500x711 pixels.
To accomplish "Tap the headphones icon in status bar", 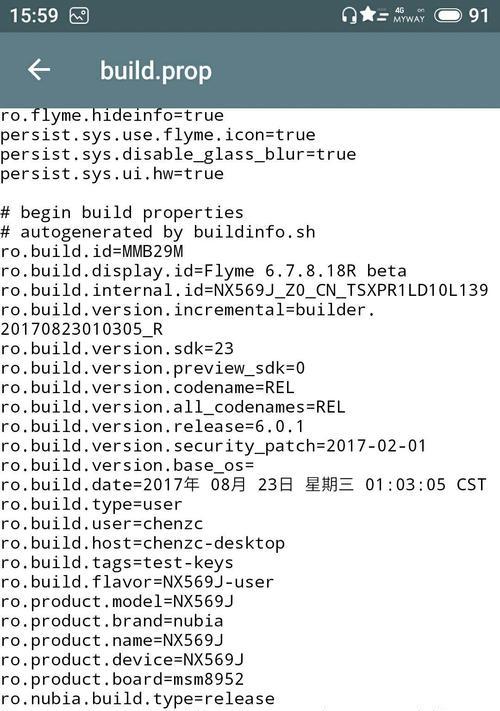I will (x=349, y=16).
